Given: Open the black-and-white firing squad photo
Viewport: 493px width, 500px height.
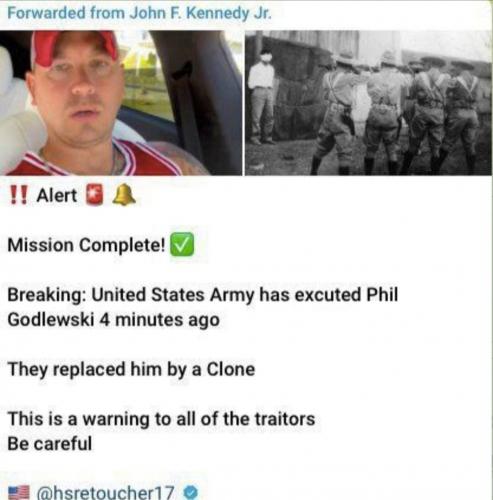Looking at the screenshot, I should click(369, 103).
